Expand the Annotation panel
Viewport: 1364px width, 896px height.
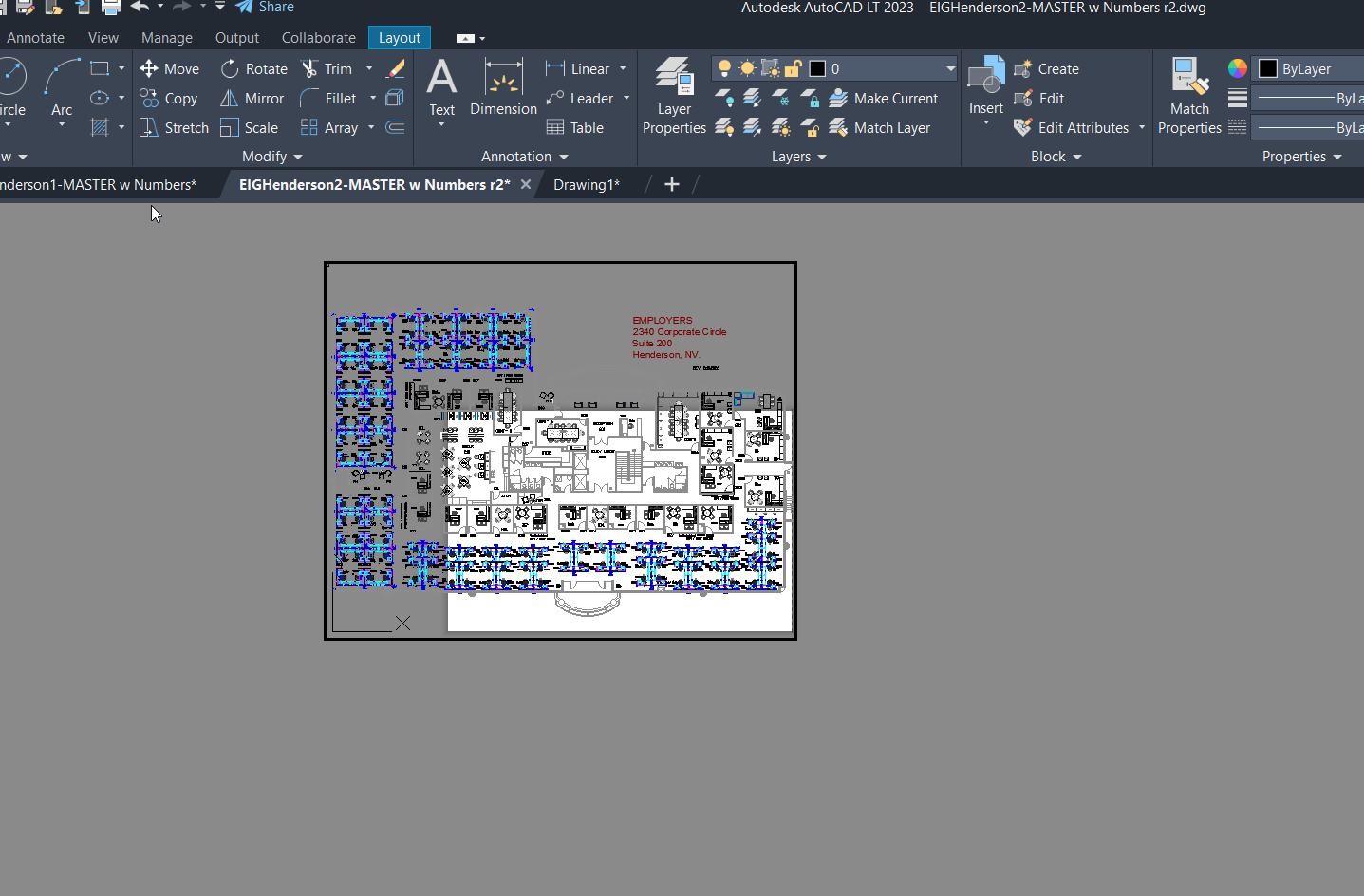(x=525, y=157)
